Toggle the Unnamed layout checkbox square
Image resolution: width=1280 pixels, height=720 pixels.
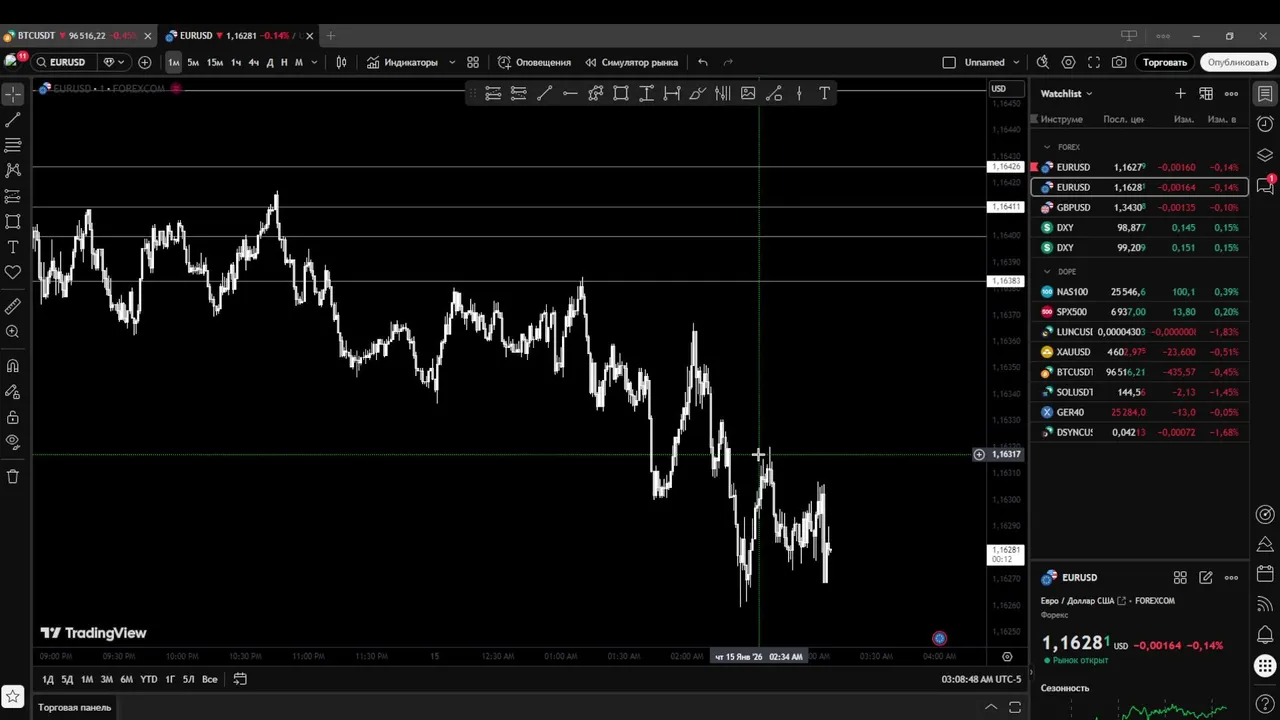click(x=949, y=62)
